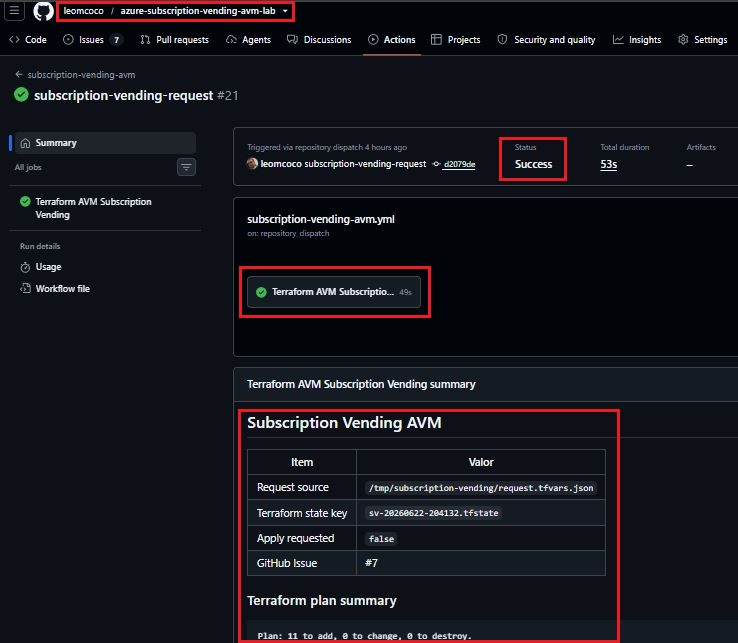Switch to the Code tab
This screenshot has width=738, height=643.
(x=28, y=40)
